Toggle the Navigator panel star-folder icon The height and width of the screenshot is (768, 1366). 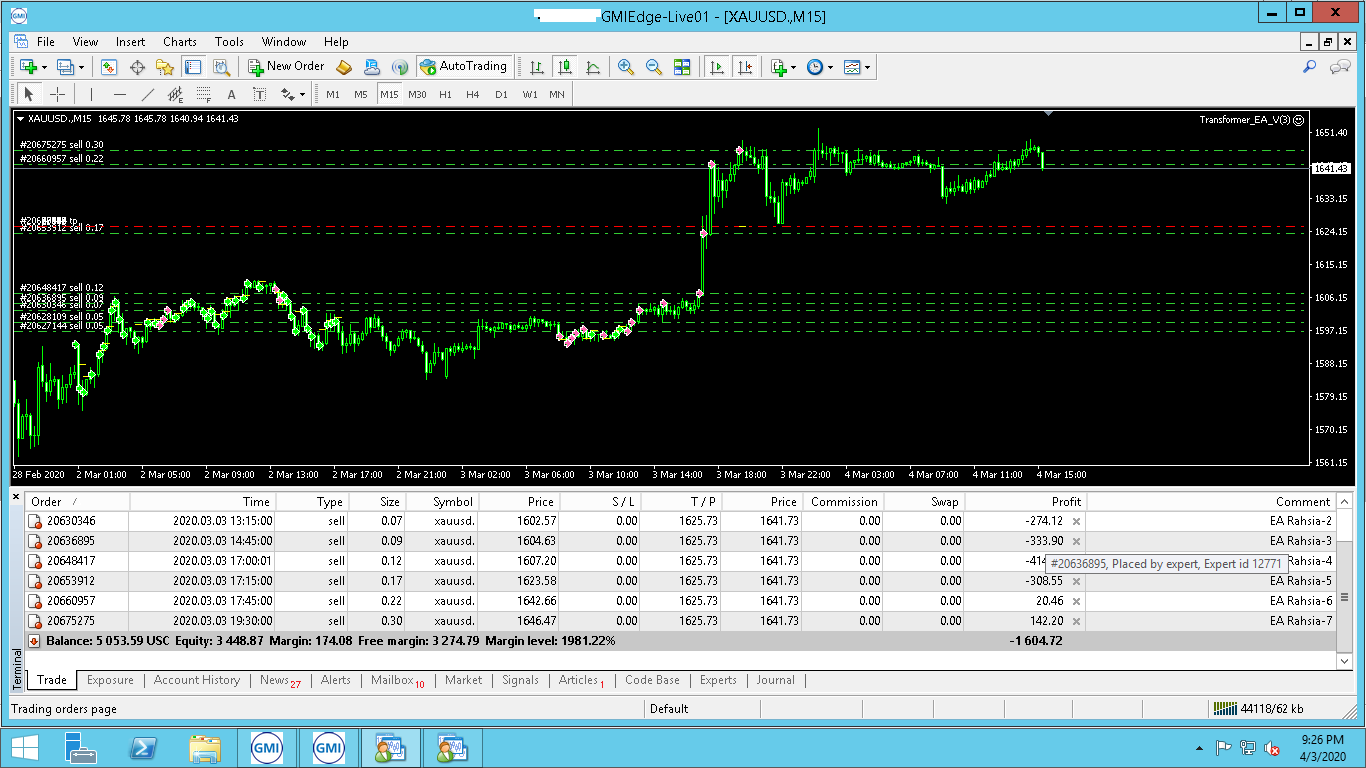point(165,67)
